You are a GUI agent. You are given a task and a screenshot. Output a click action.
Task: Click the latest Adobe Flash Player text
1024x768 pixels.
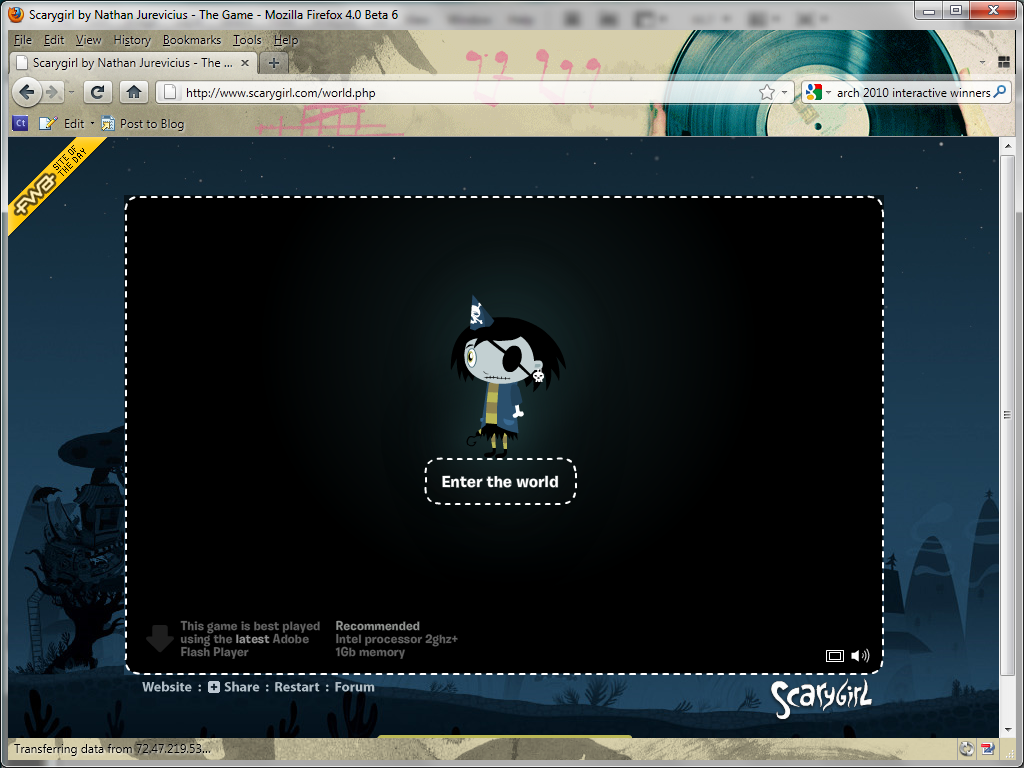click(x=250, y=639)
